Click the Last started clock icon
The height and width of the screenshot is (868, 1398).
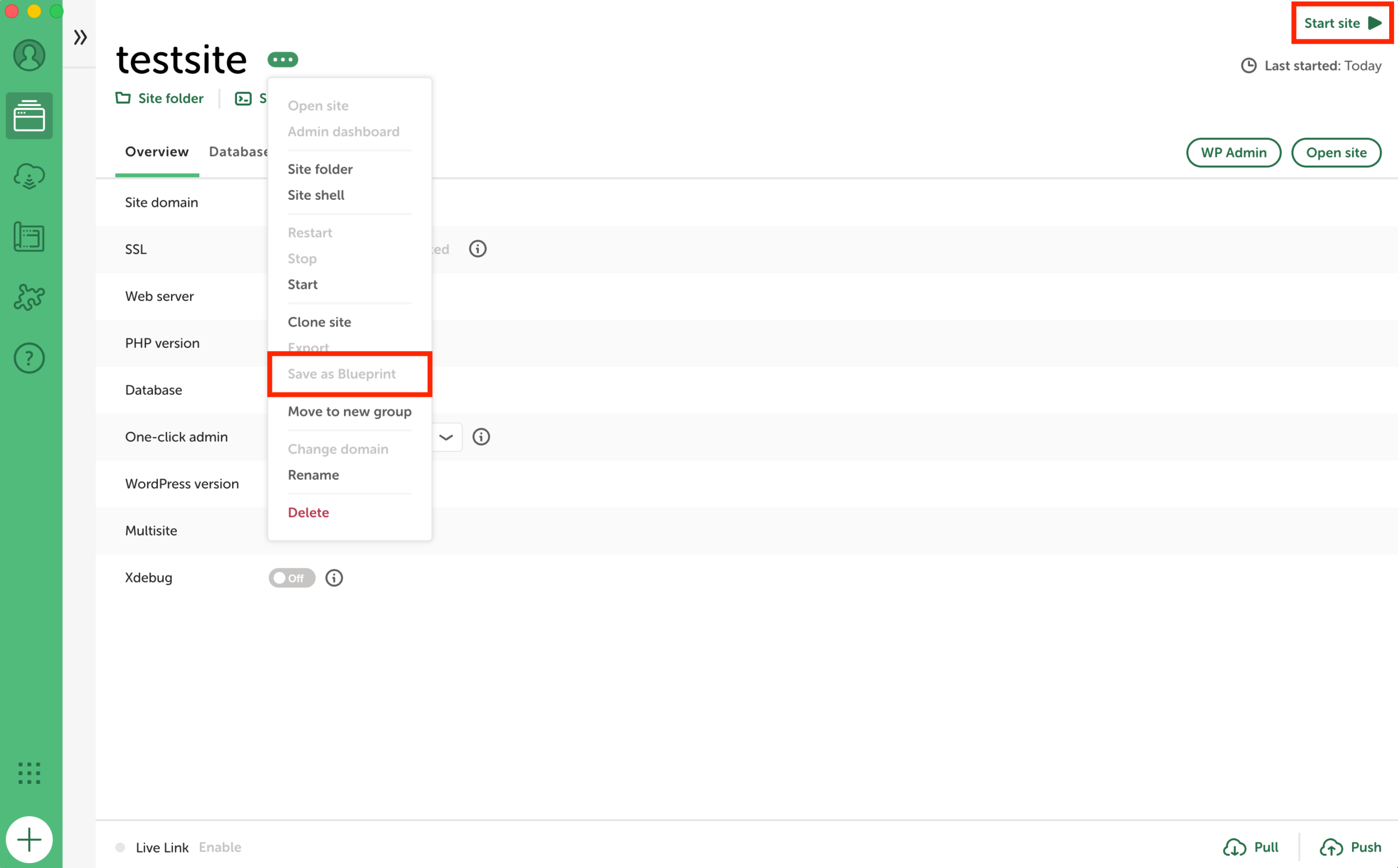[x=1248, y=66]
